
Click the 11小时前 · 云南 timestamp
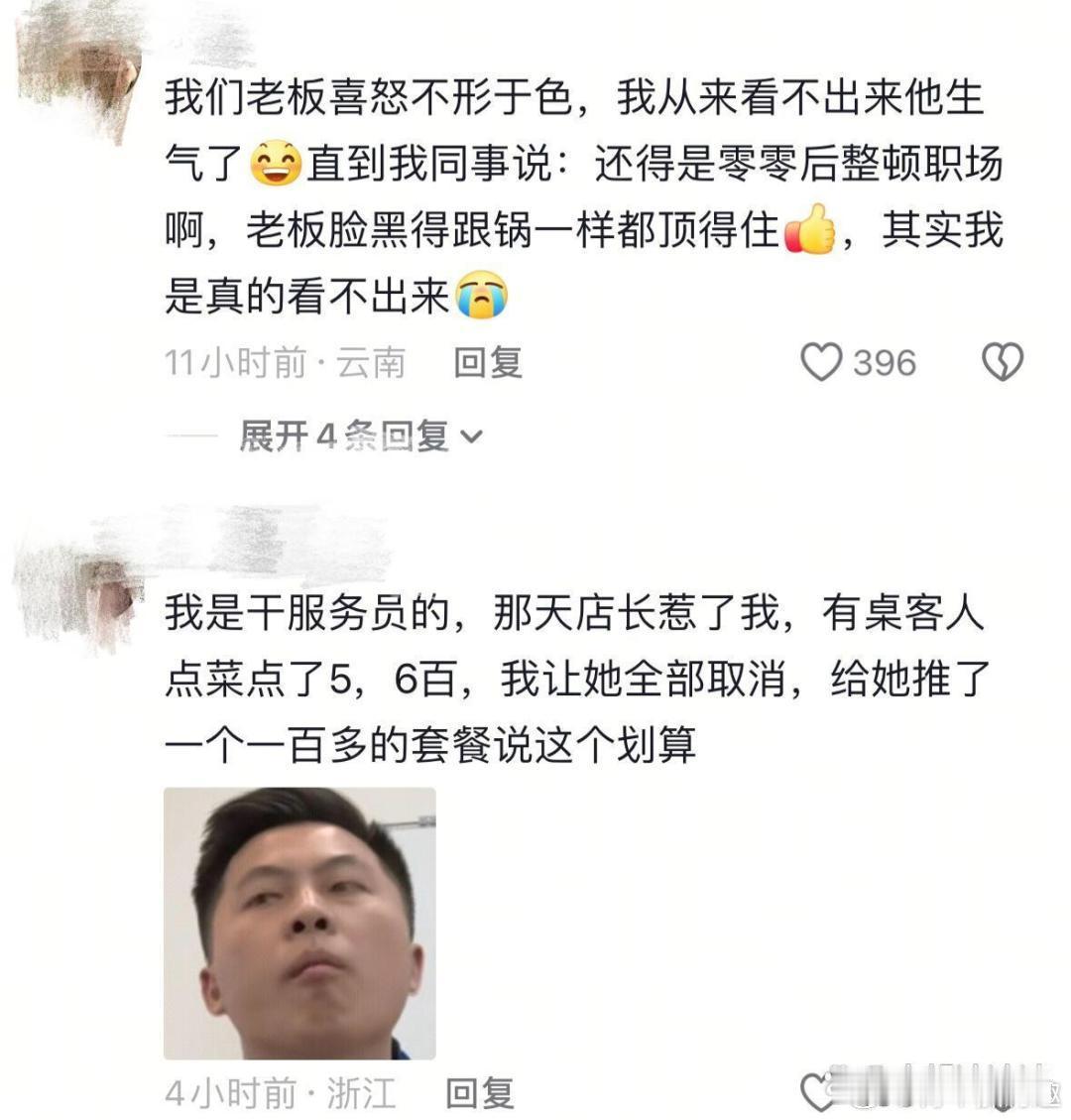285,362
